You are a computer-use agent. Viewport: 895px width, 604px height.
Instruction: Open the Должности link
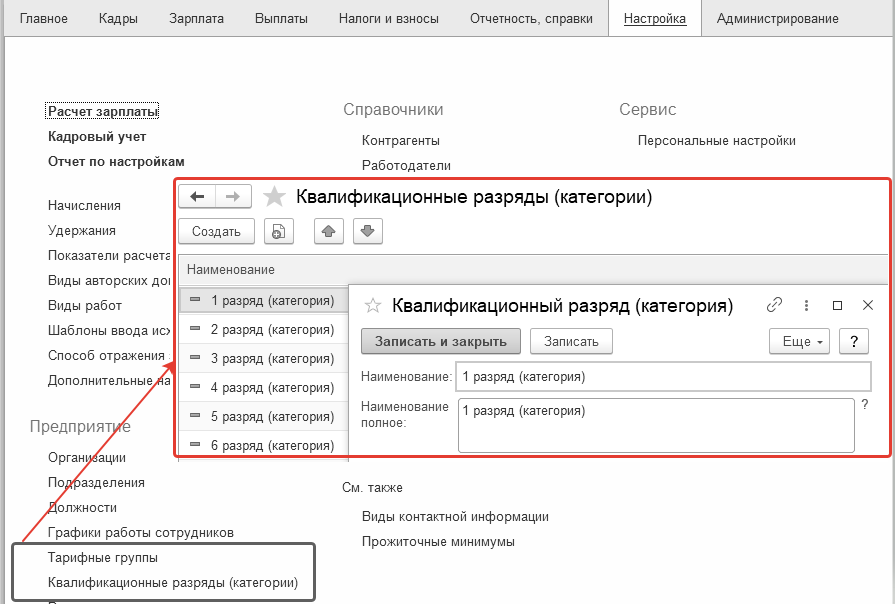pos(82,508)
